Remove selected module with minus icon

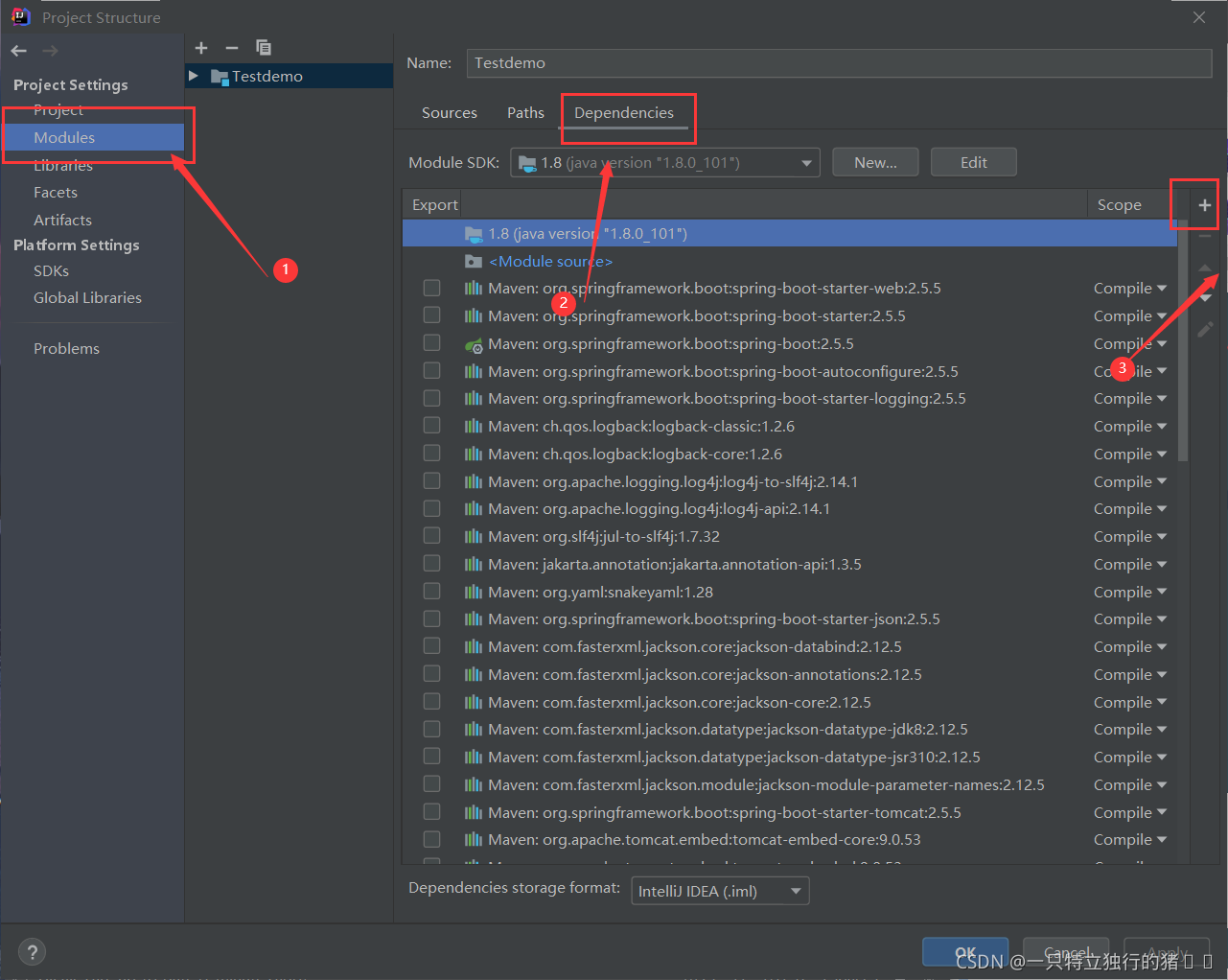(x=232, y=48)
